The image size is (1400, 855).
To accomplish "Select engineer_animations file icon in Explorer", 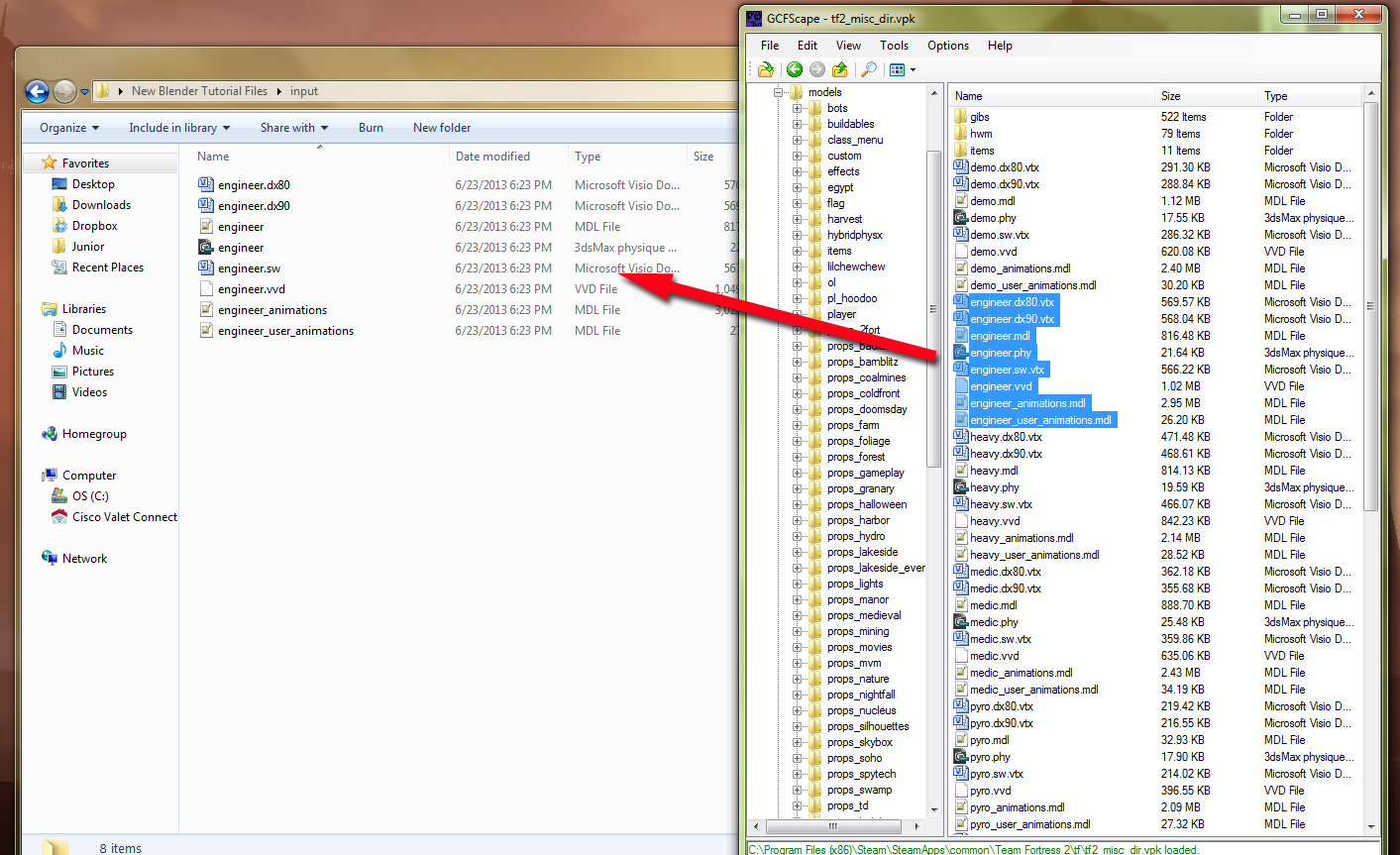I will (206, 309).
